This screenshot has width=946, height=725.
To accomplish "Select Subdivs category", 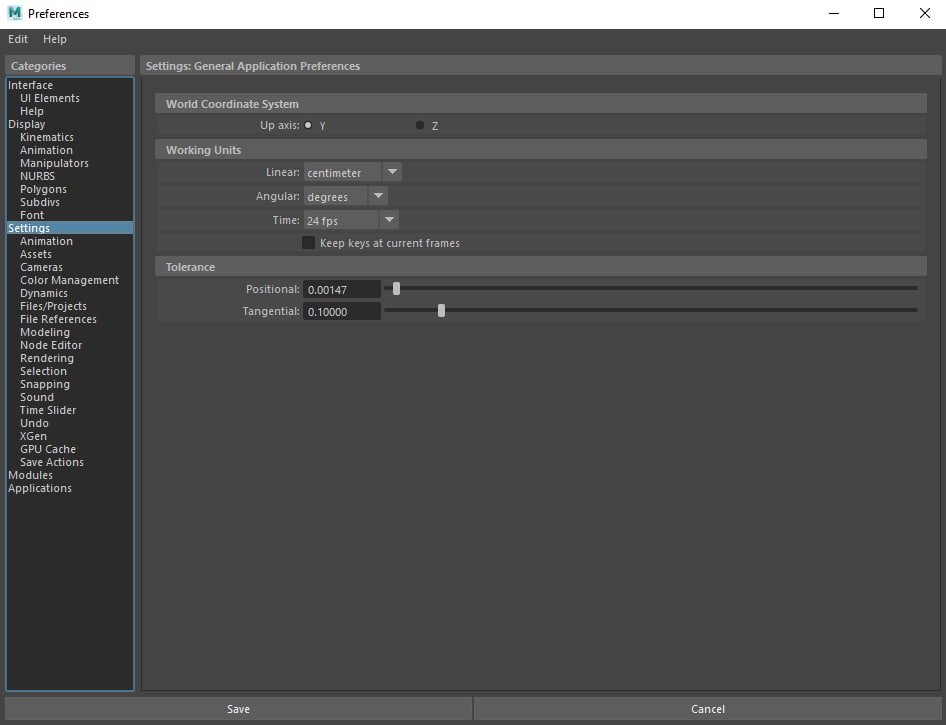I will [x=39, y=202].
